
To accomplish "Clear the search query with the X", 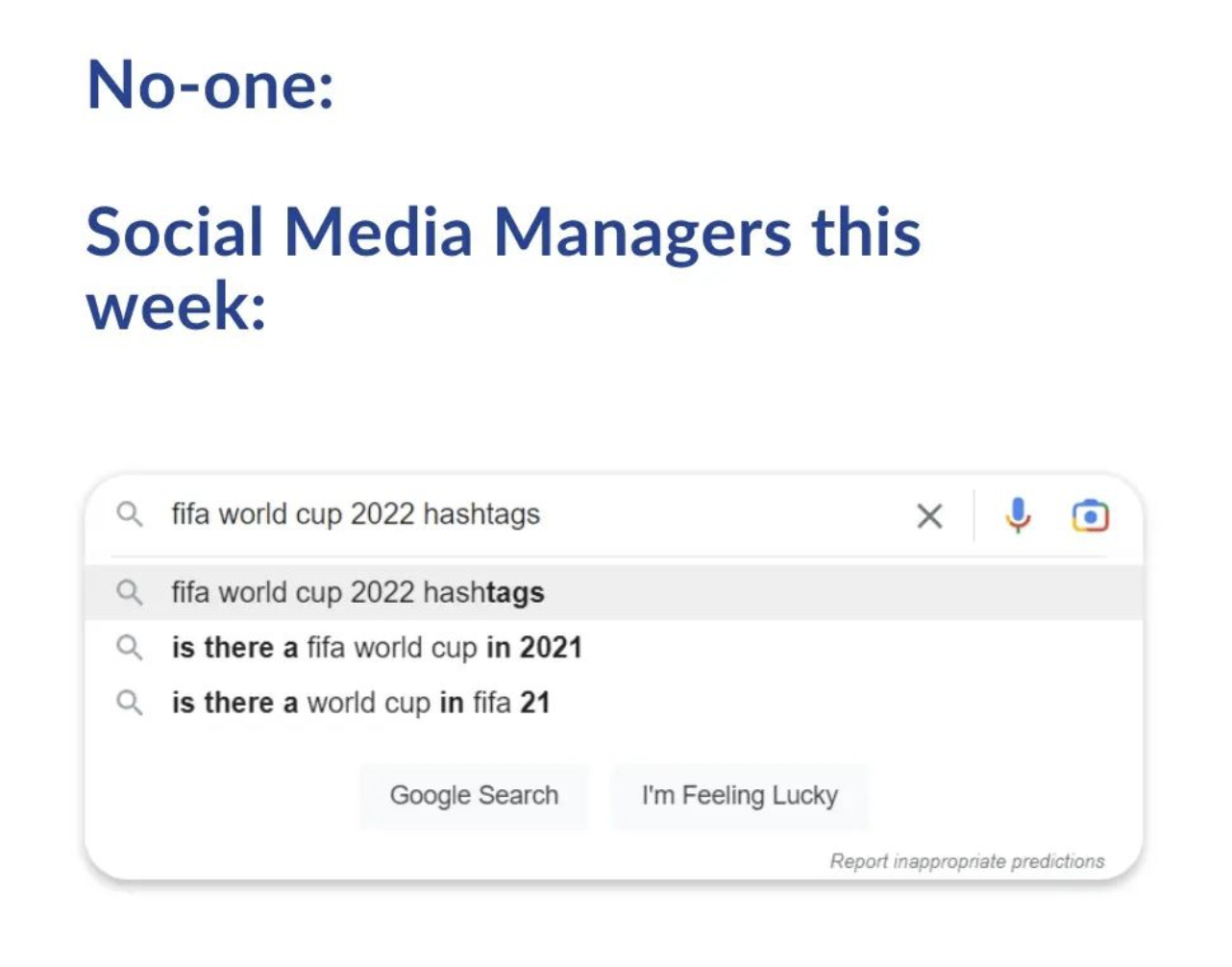I will point(929,516).
